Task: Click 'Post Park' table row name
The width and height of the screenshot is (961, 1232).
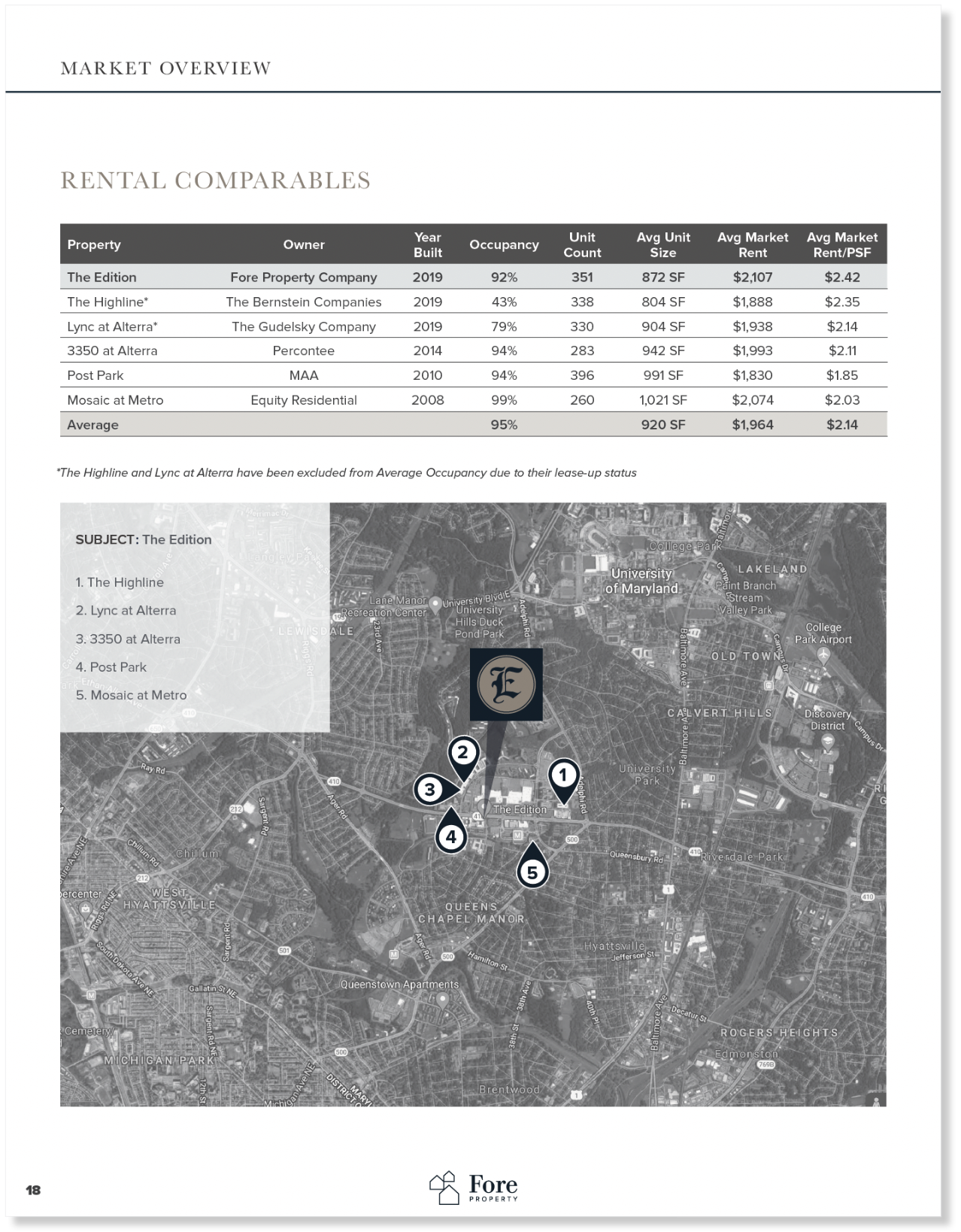Action: click(95, 375)
